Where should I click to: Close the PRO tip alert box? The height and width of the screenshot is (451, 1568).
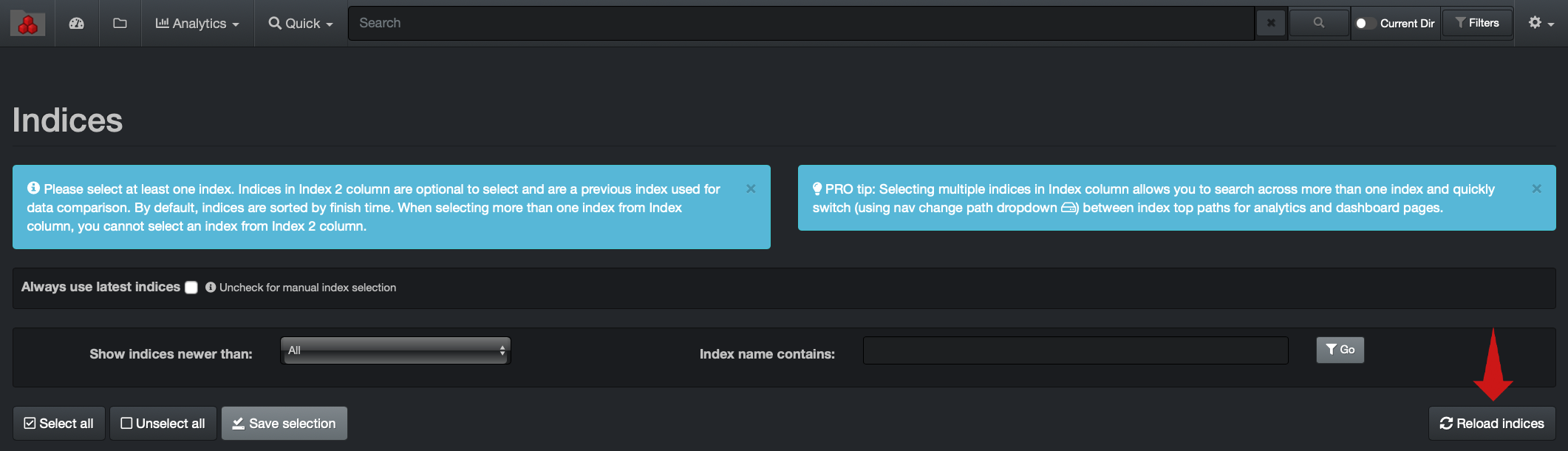[1536, 189]
